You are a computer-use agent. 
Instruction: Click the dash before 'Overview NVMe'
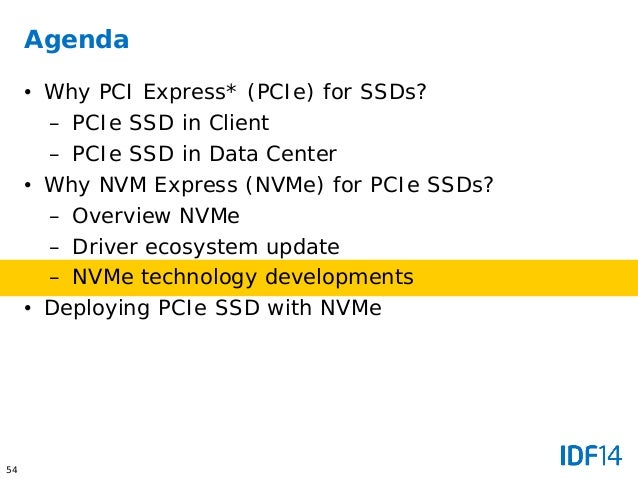click(x=55, y=217)
